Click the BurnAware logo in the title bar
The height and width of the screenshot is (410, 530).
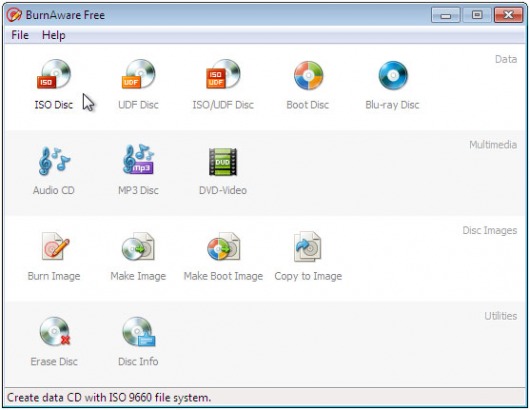click(14, 15)
